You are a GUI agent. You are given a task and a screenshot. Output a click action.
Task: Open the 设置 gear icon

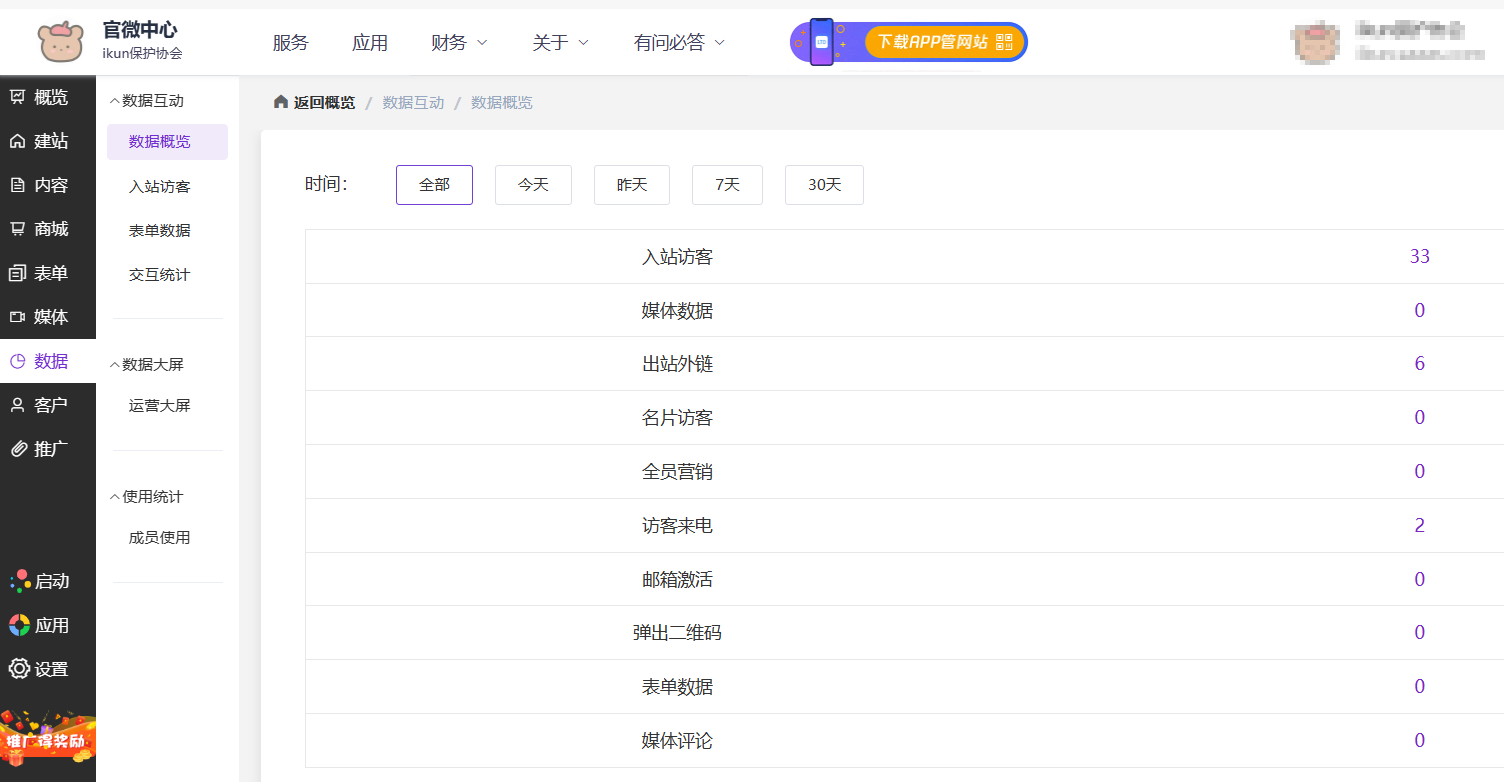coord(18,669)
